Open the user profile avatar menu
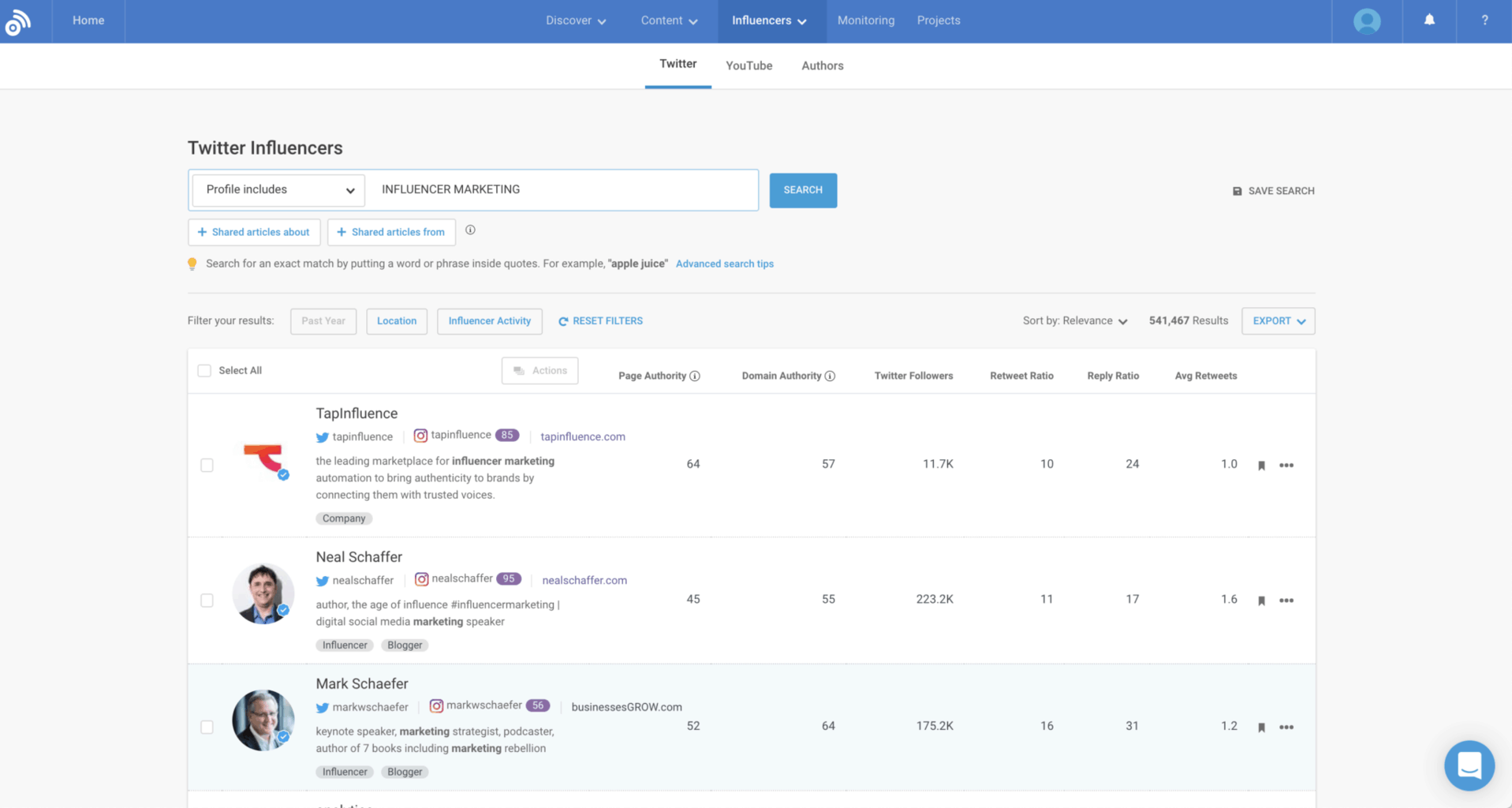This screenshot has height=808, width=1512. (1366, 21)
